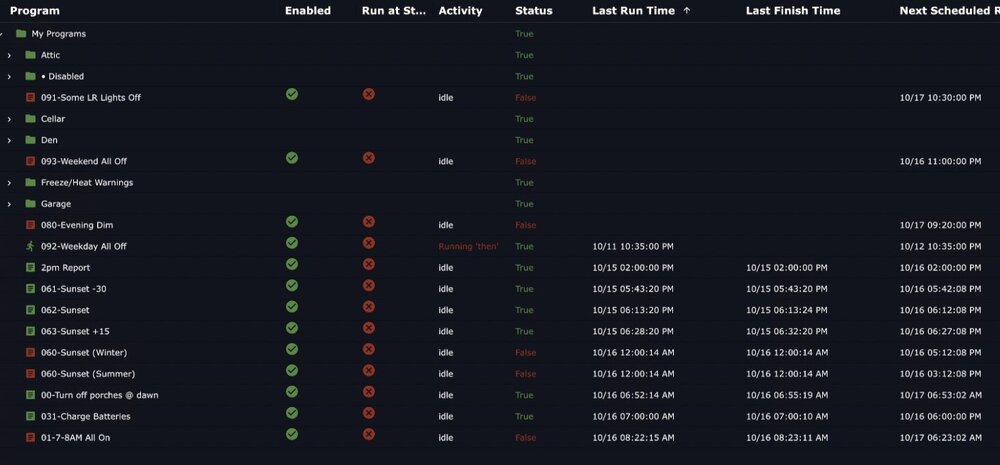The image size is (1000, 465).
Task: Click the running-man icon for 092-Weekday All Off
Action: (30, 246)
